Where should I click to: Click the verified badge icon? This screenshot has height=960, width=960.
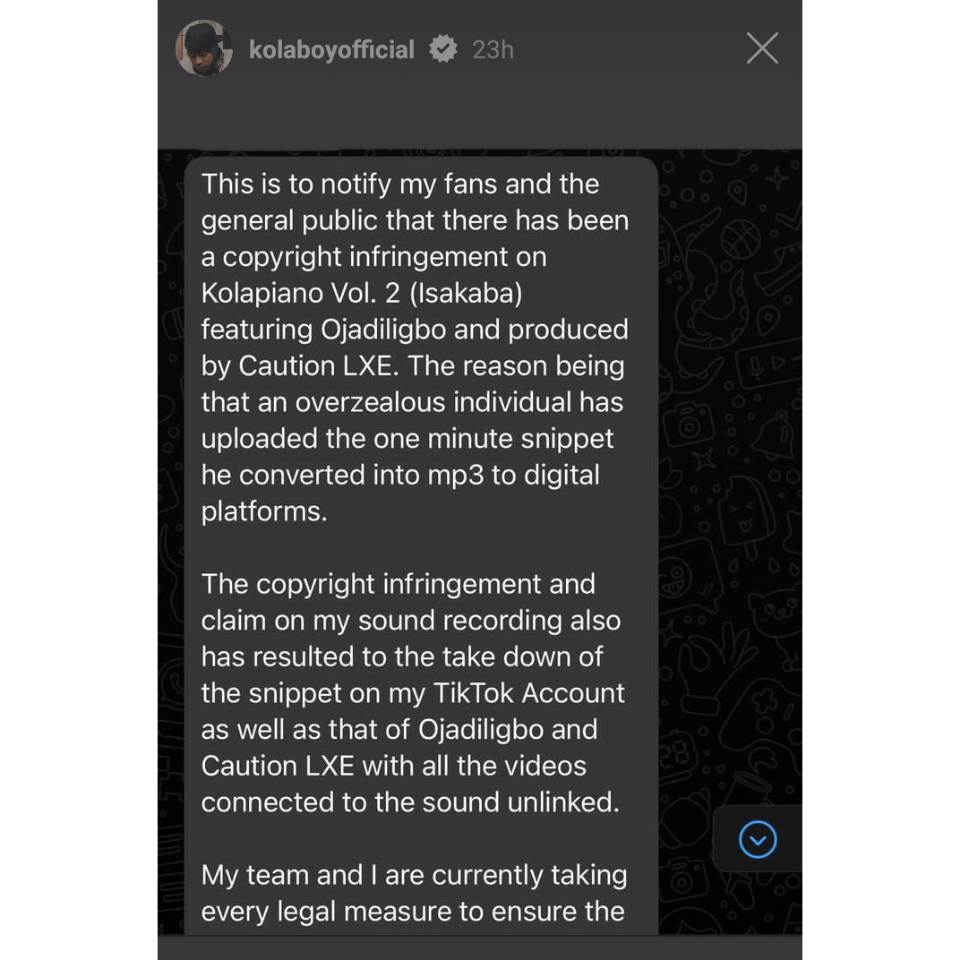coord(442,49)
